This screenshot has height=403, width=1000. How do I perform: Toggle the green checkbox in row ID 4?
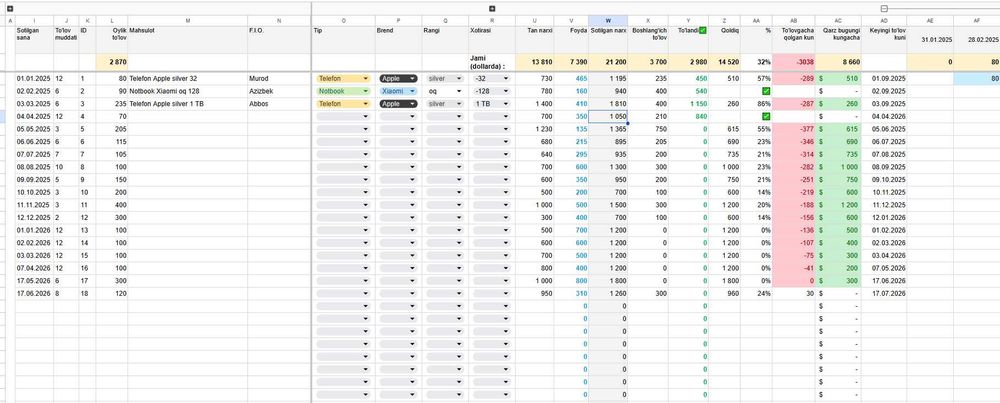pos(766,117)
